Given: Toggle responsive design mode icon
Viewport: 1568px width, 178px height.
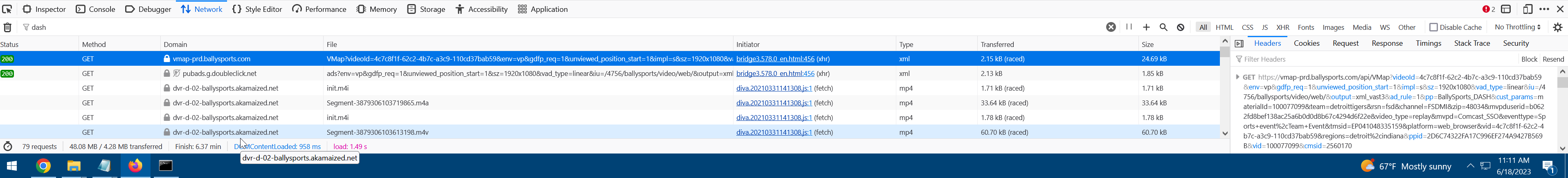Looking at the screenshot, I should click(1527, 9).
